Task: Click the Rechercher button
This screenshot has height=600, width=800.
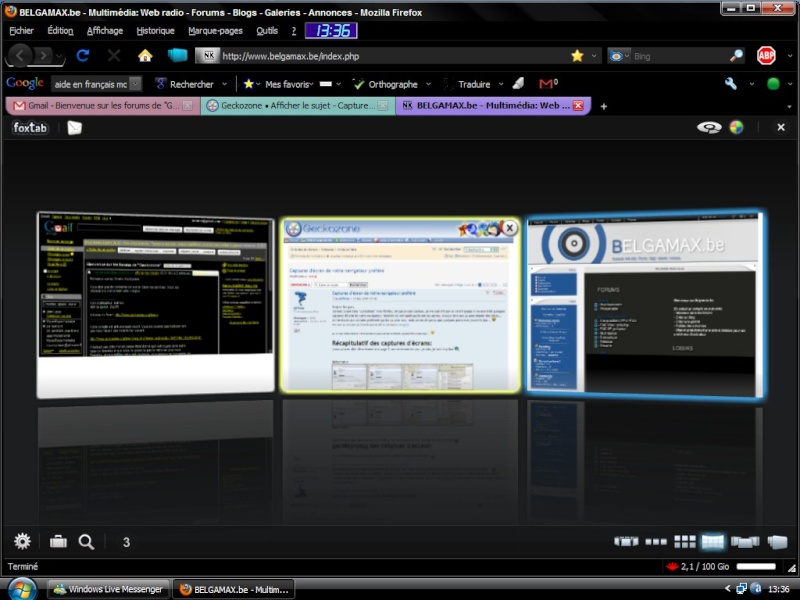Action: tap(185, 84)
